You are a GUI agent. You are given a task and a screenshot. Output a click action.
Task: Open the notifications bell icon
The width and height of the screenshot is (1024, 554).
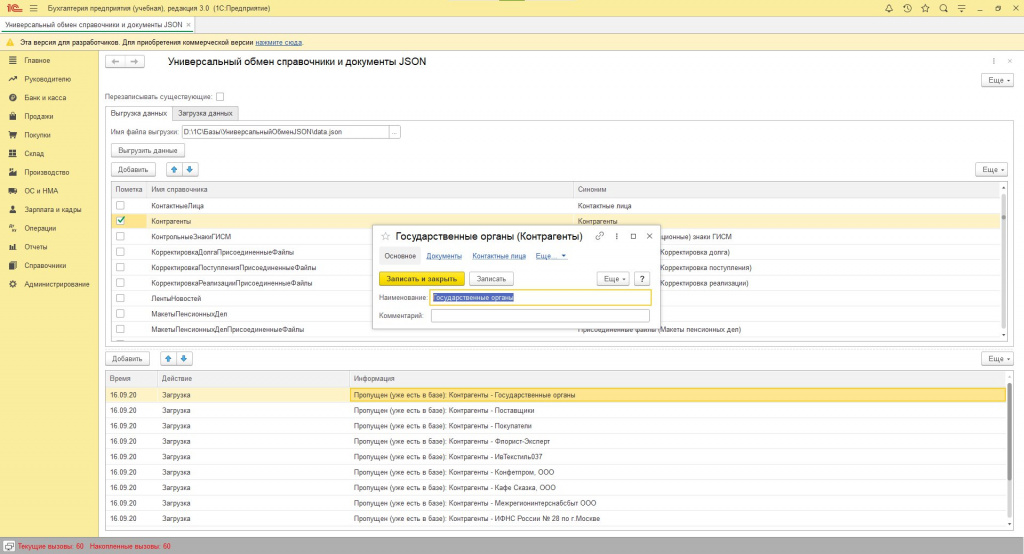888,8
